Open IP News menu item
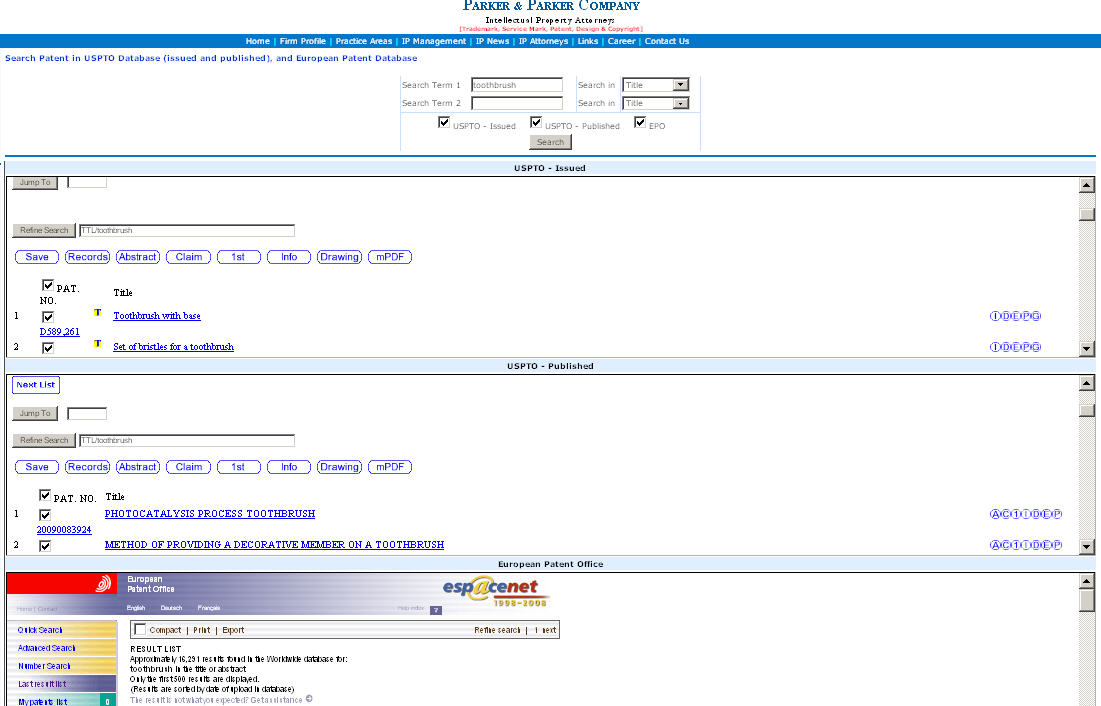The height and width of the screenshot is (706, 1101). [492, 41]
